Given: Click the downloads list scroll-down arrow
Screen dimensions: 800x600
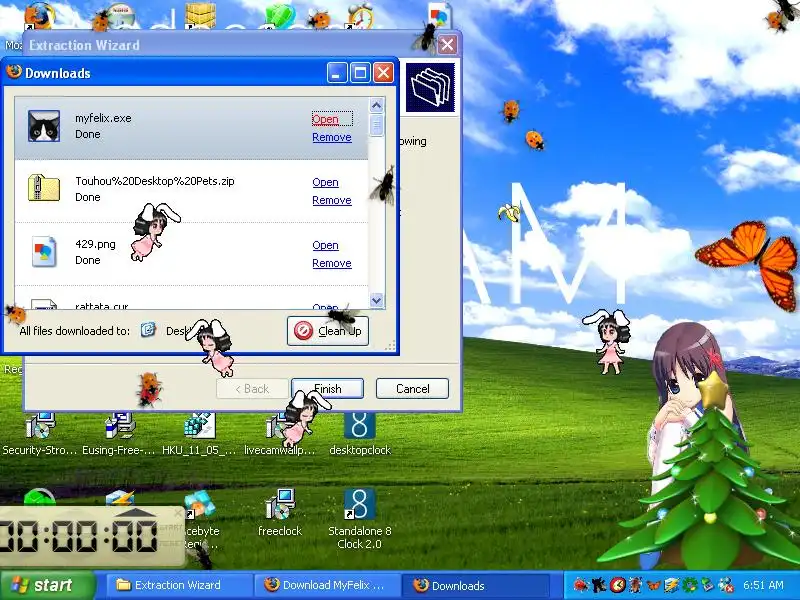Looking at the screenshot, I should pyautogui.click(x=377, y=301).
